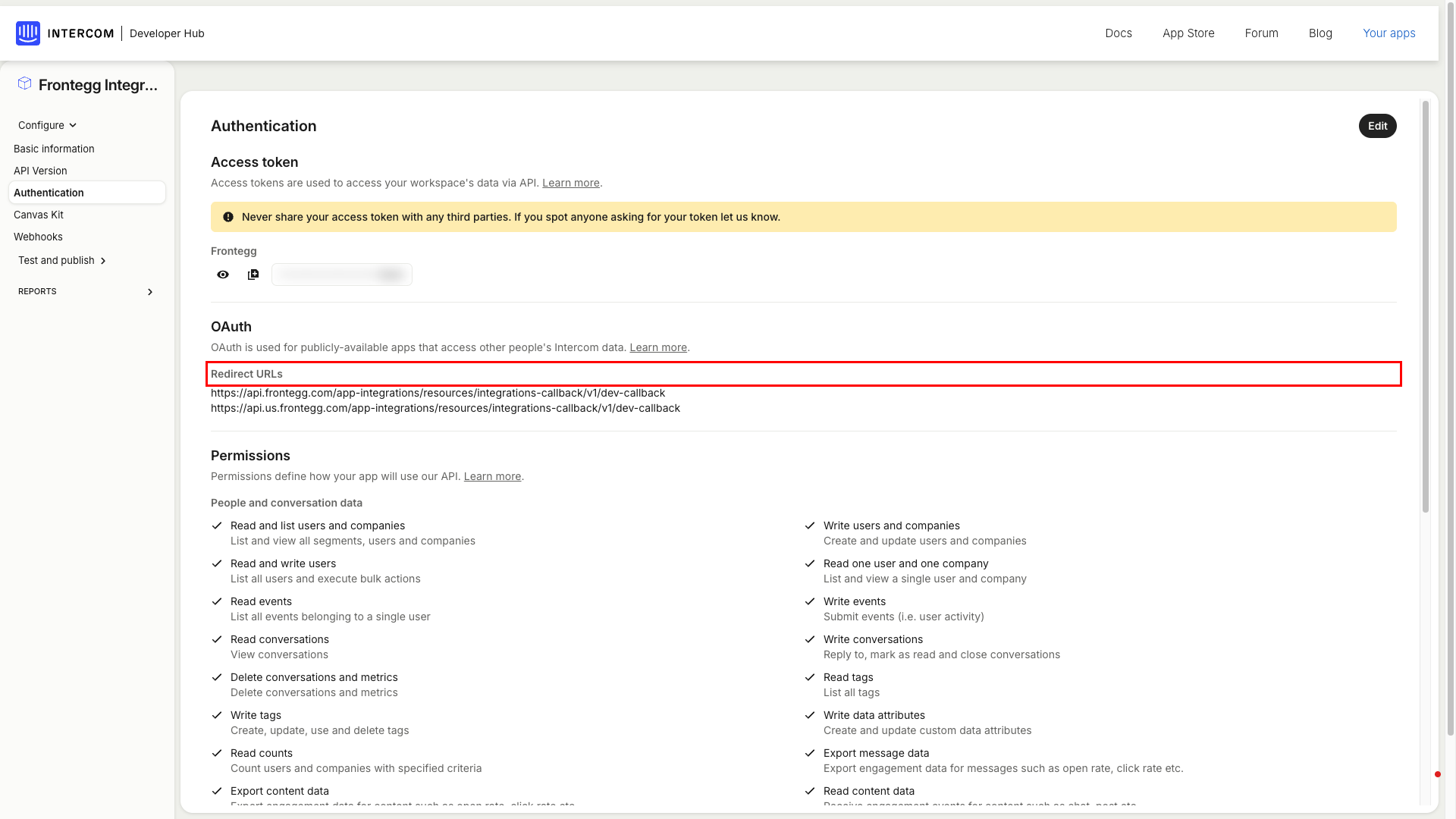Click checkmark beside Read events
This screenshot has width=1456, height=819.
(x=217, y=601)
